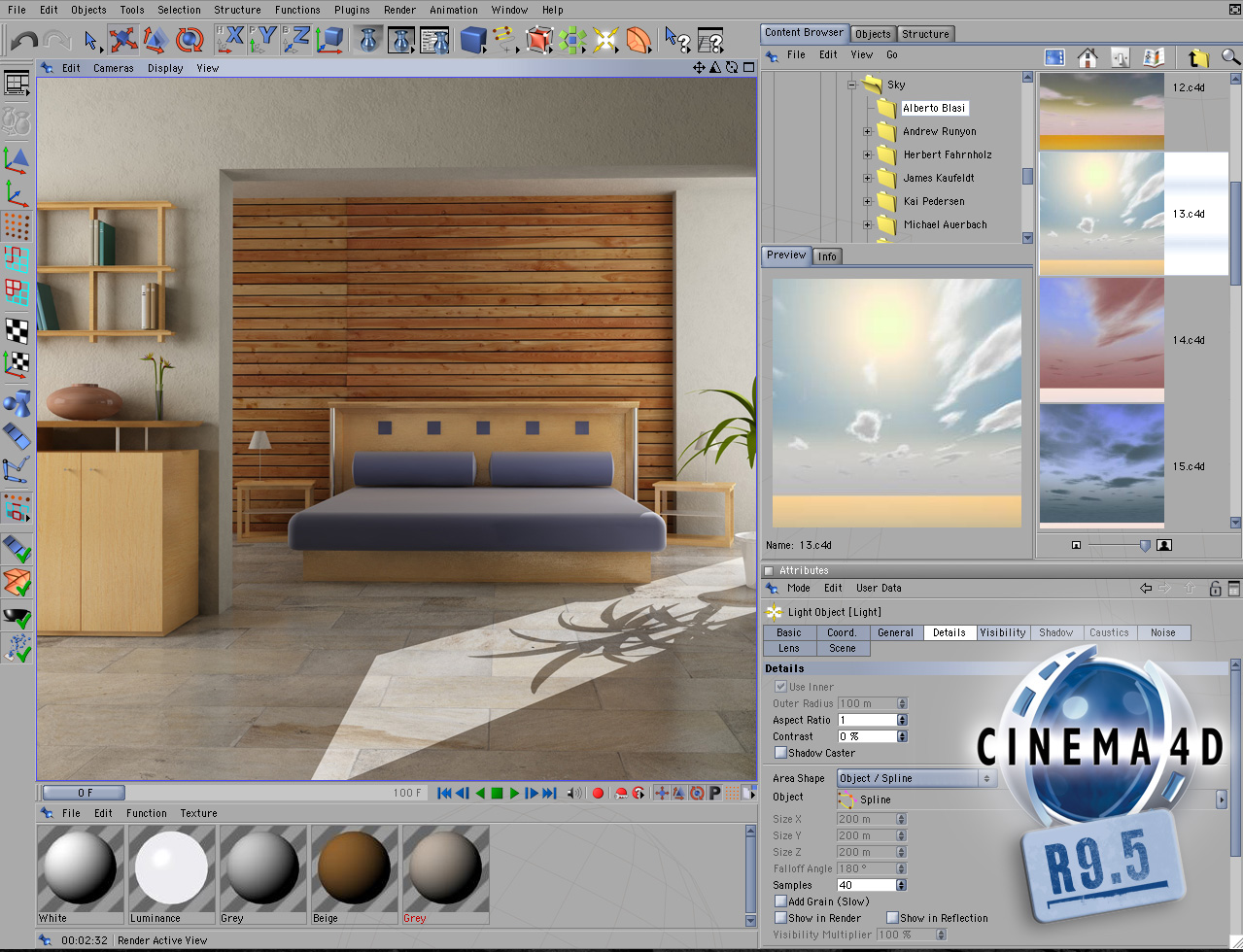1243x952 pixels.
Task: Select the Use Texture tool checkerboard icon
Action: click(17, 330)
